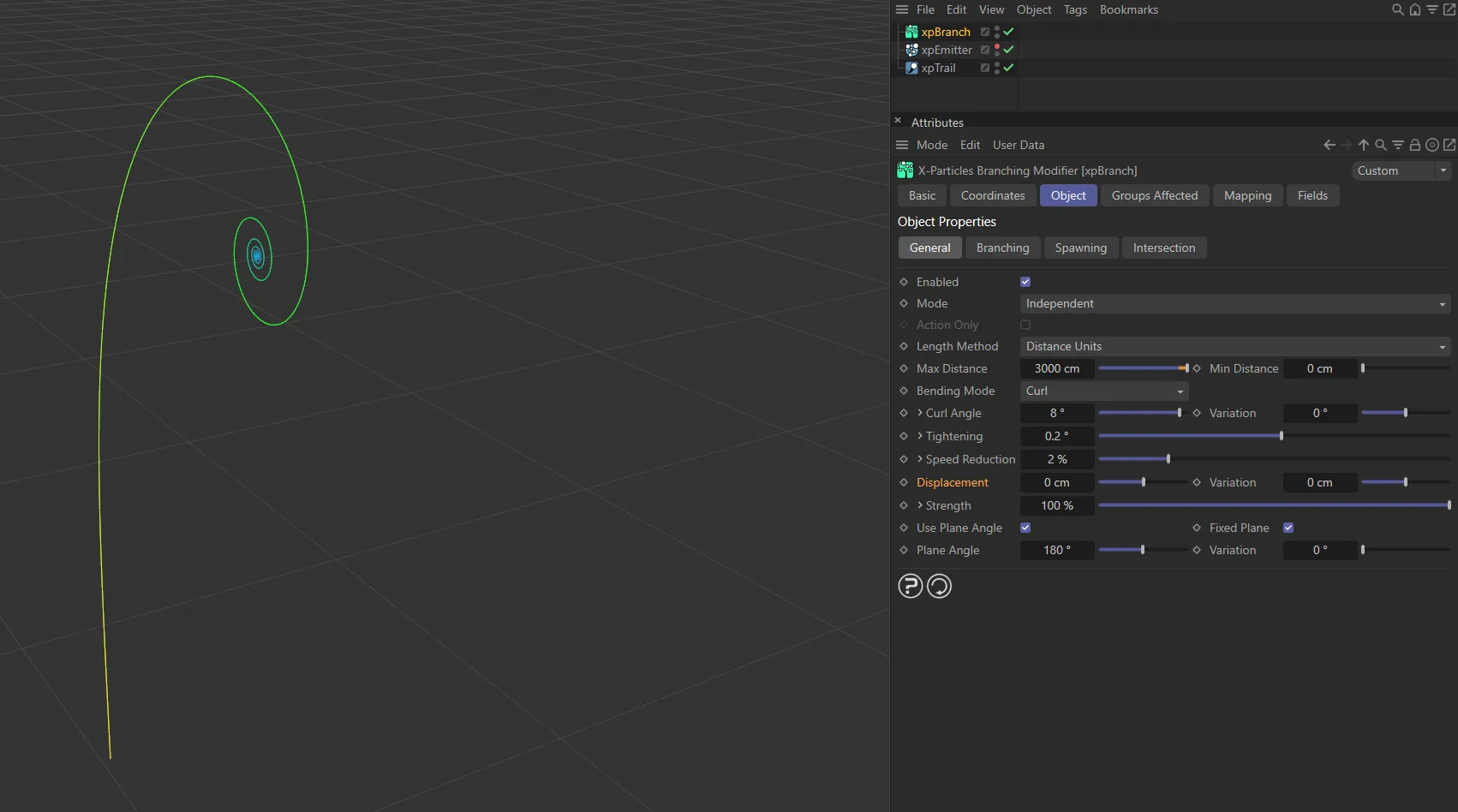The image size is (1458, 812).
Task: Click the Groups Affected button
Action: (x=1154, y=195)
